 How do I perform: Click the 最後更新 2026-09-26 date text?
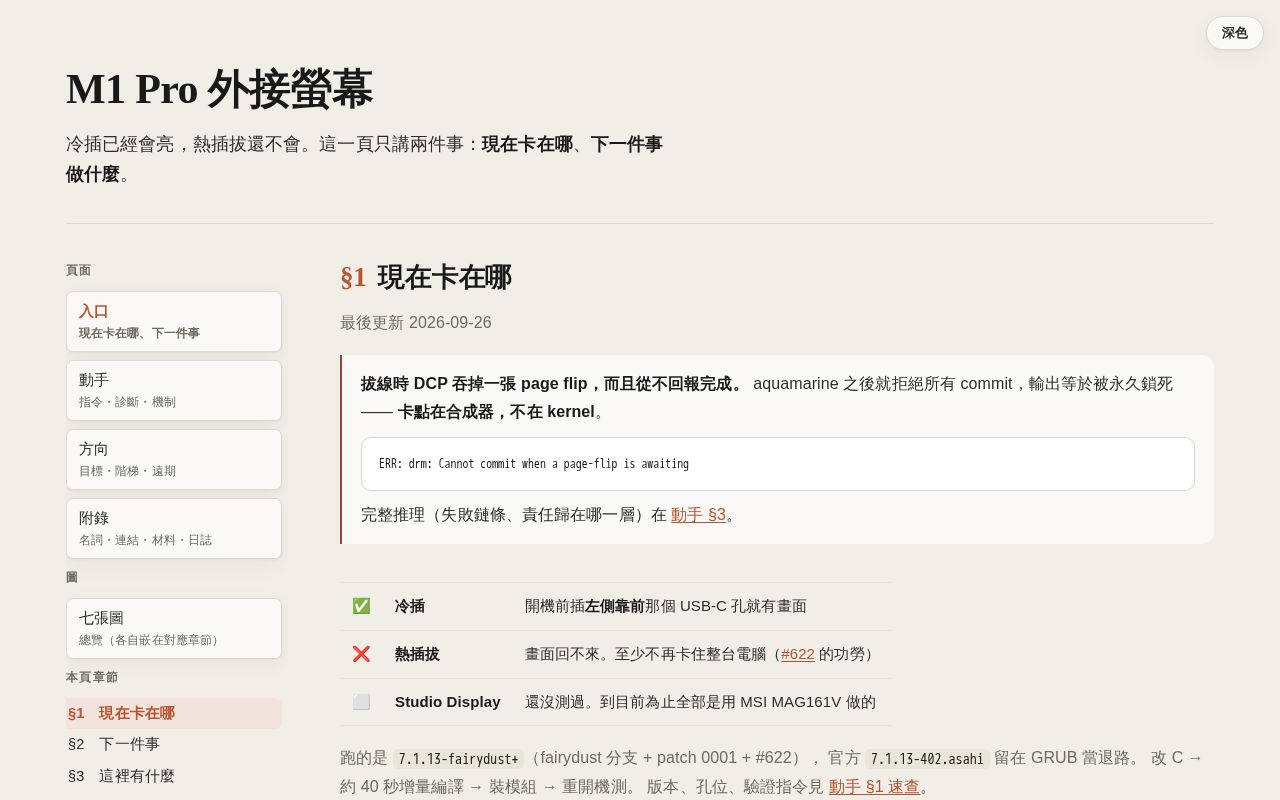point(416,323)
